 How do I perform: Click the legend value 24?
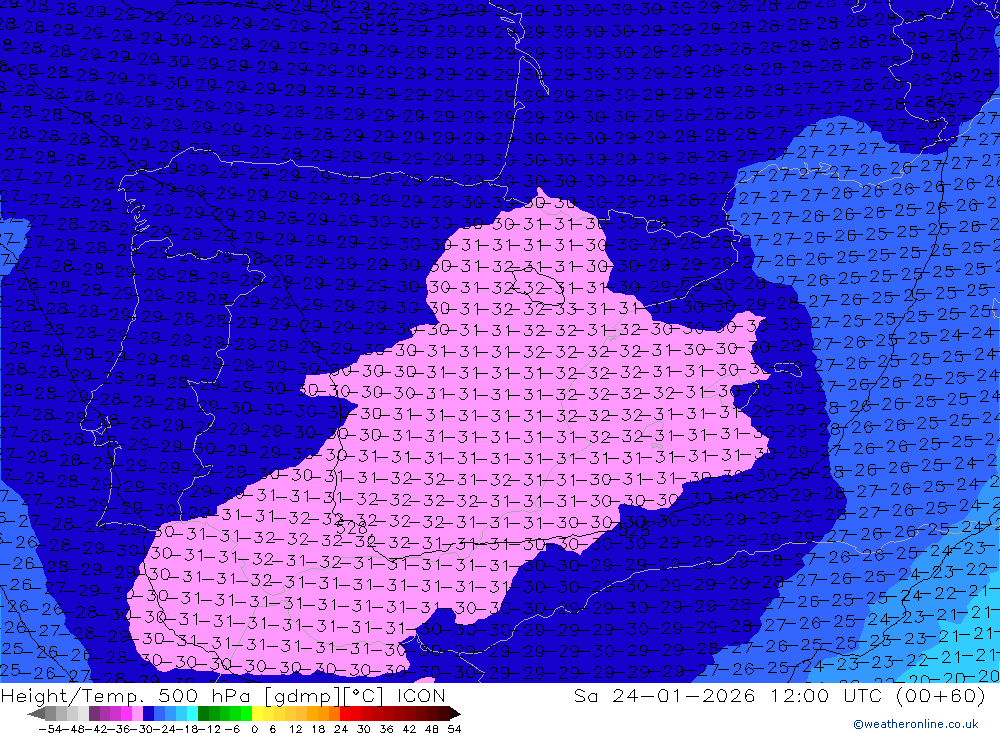pyautogui.click(x=341, y=729)
